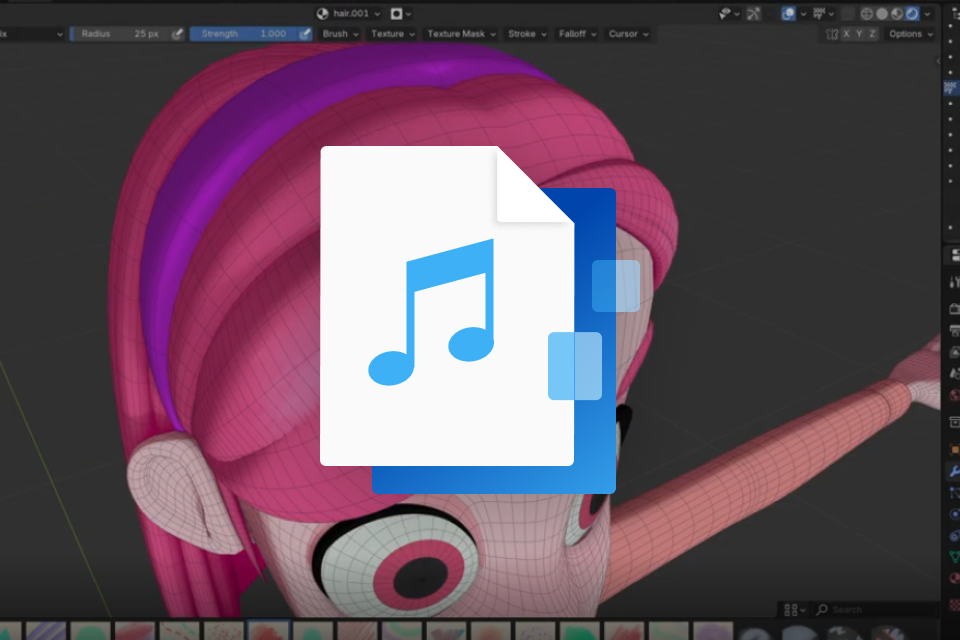Open the hair.001 texture slot dropdown

(349, 13)
